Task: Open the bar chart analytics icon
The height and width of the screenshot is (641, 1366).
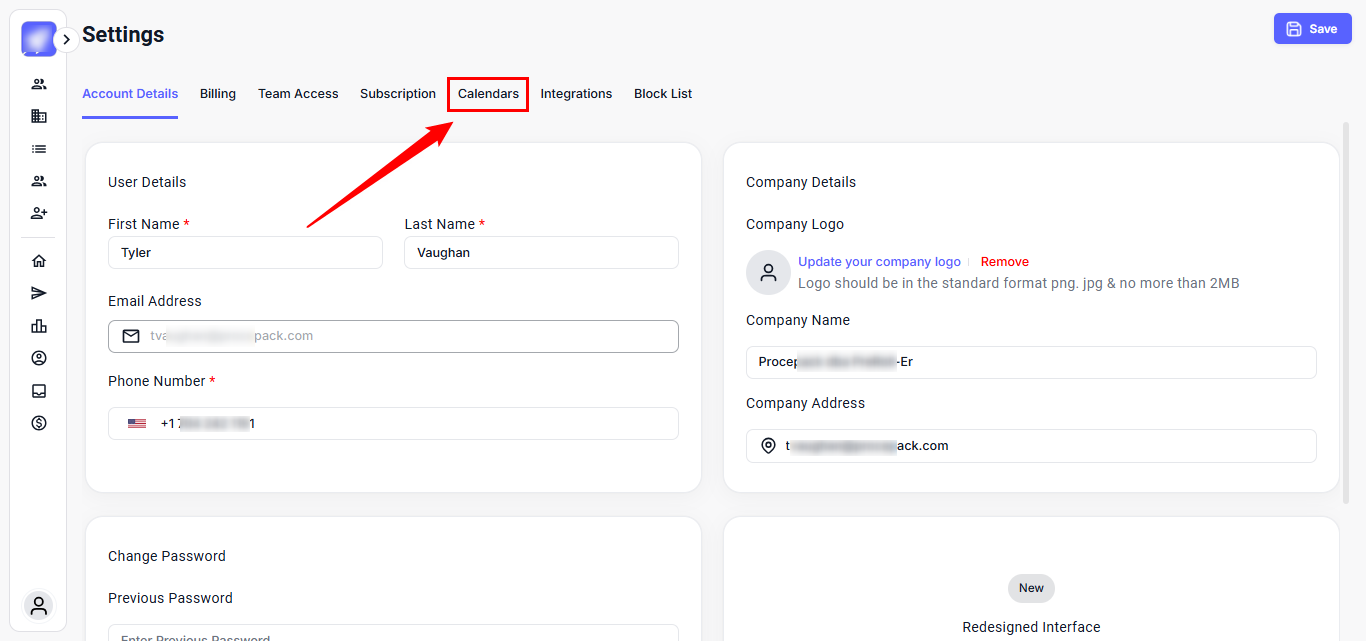Action: pos(39,326)
